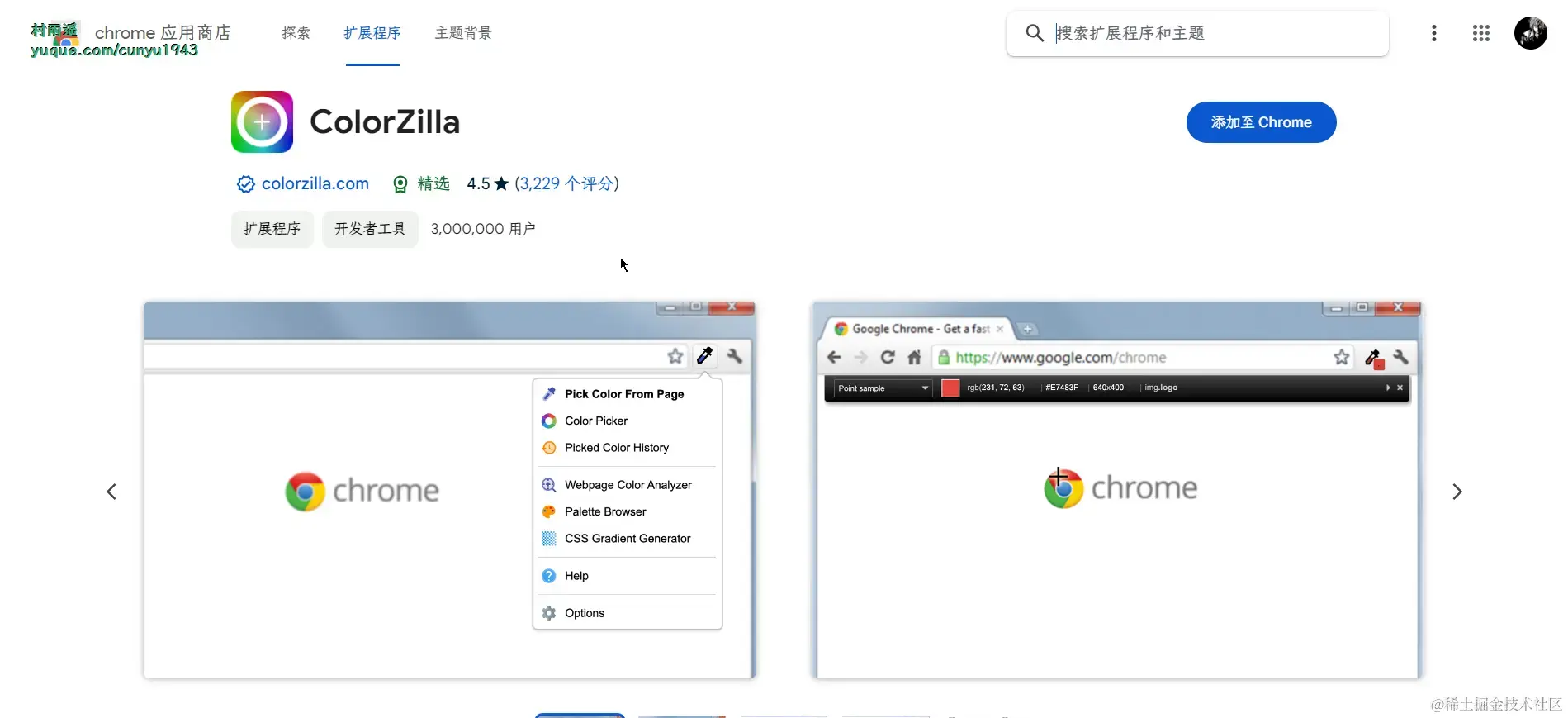
Task: Open the 3,229 个评分 reviews link
Action: [566, 183]
